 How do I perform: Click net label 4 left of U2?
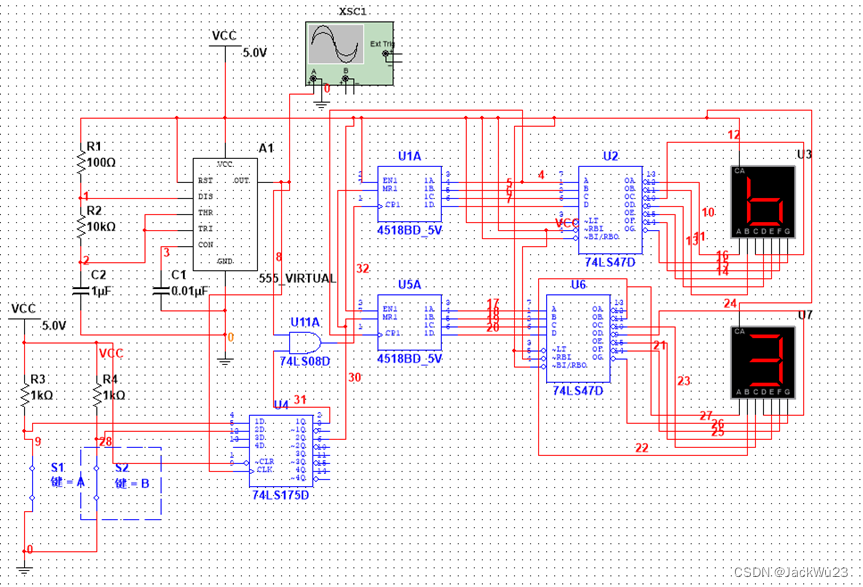pos(542,175)
